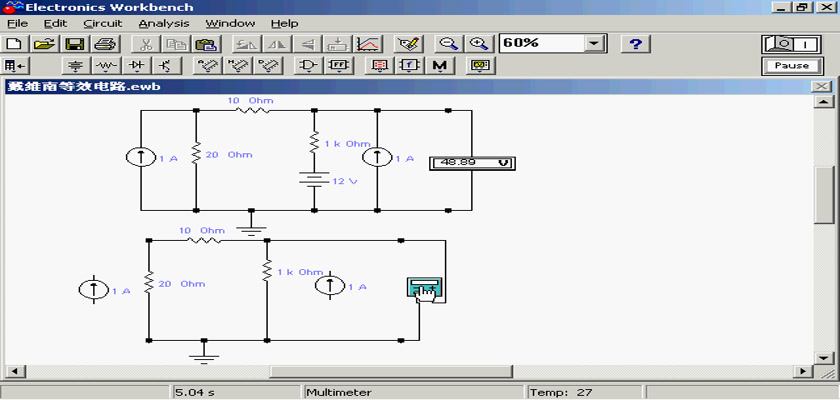Create a subcircuit from selection
Image resolution: width=840 pixels, height=400 pixels.
[x=338, y=44]
